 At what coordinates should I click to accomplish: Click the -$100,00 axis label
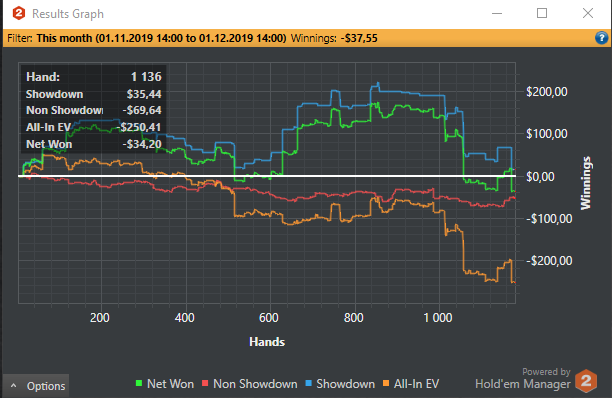(549, 219)
